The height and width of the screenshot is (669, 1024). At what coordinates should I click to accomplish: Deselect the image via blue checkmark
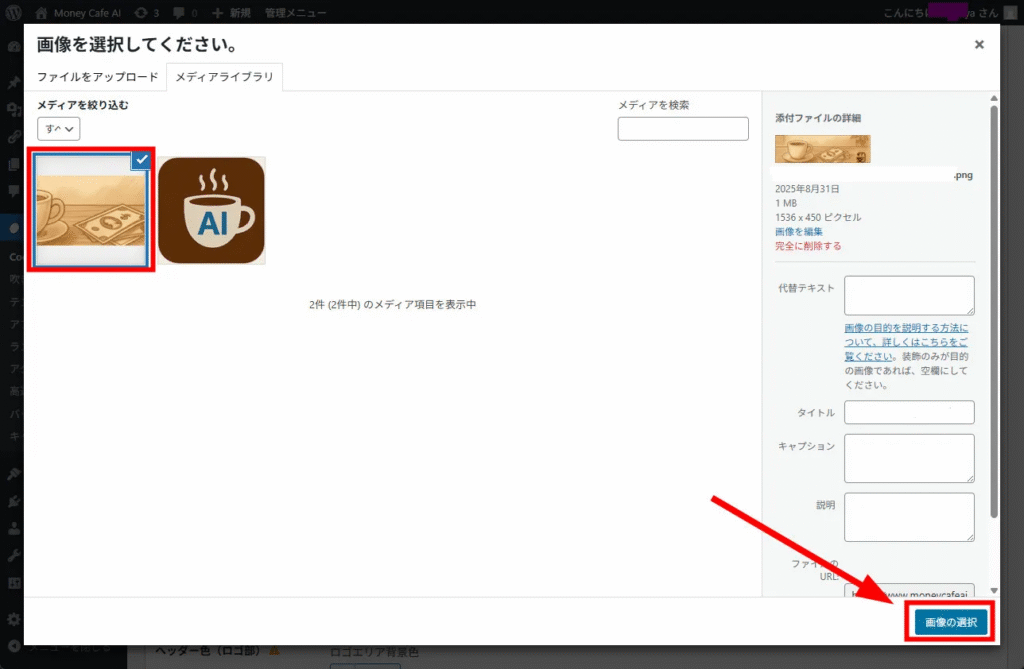(142, 159)
